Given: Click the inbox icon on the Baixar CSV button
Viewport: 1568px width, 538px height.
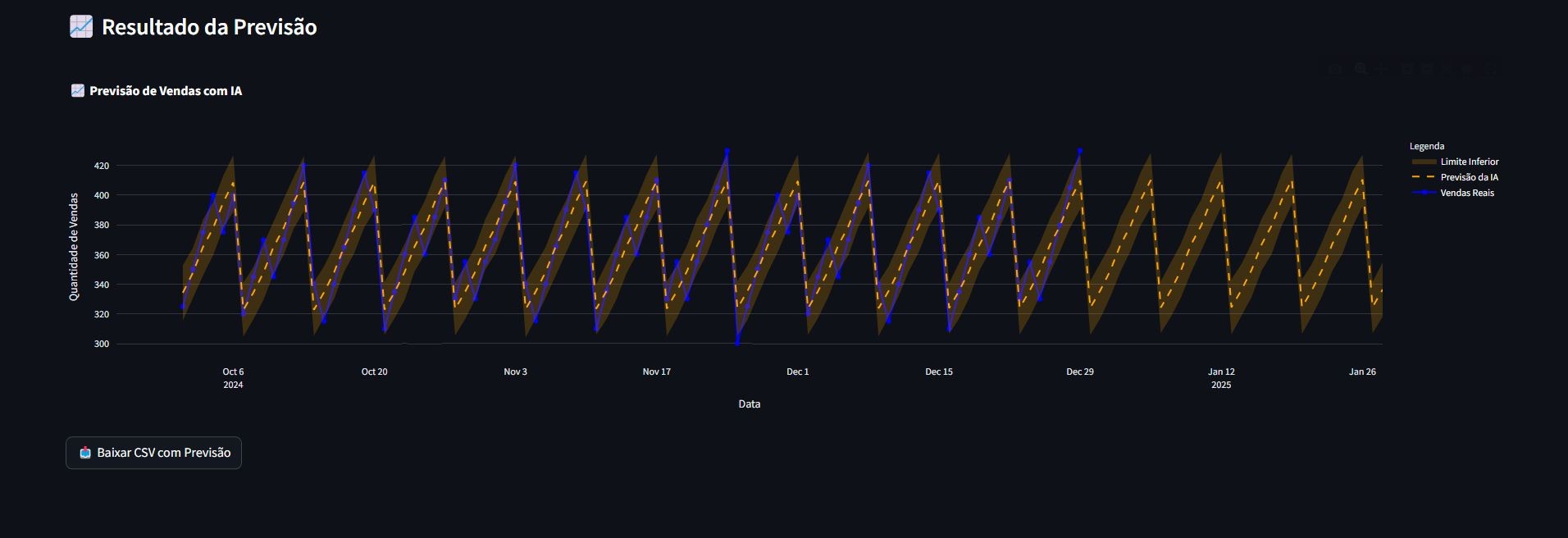Looking at the screenshot, I should coord(85,453).
